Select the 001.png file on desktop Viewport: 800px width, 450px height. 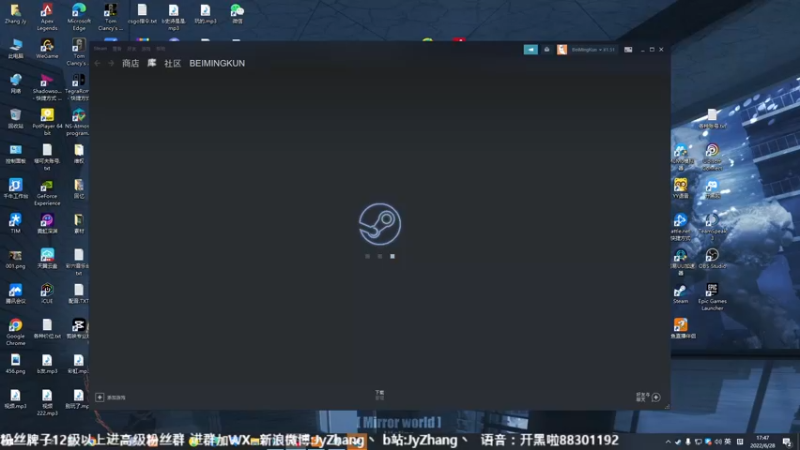(x=15, y=259)
